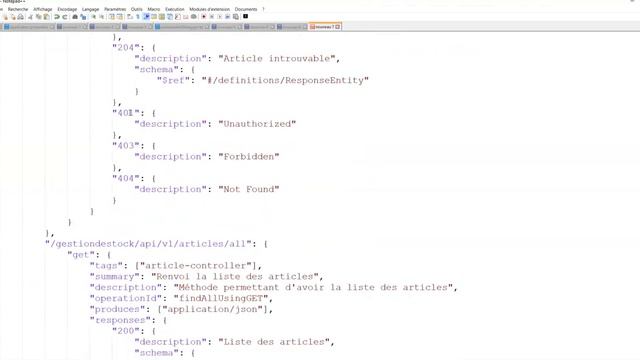Toggle the file monitoring eye icon
Screen dimensions: 640x360
click(194, 17)
